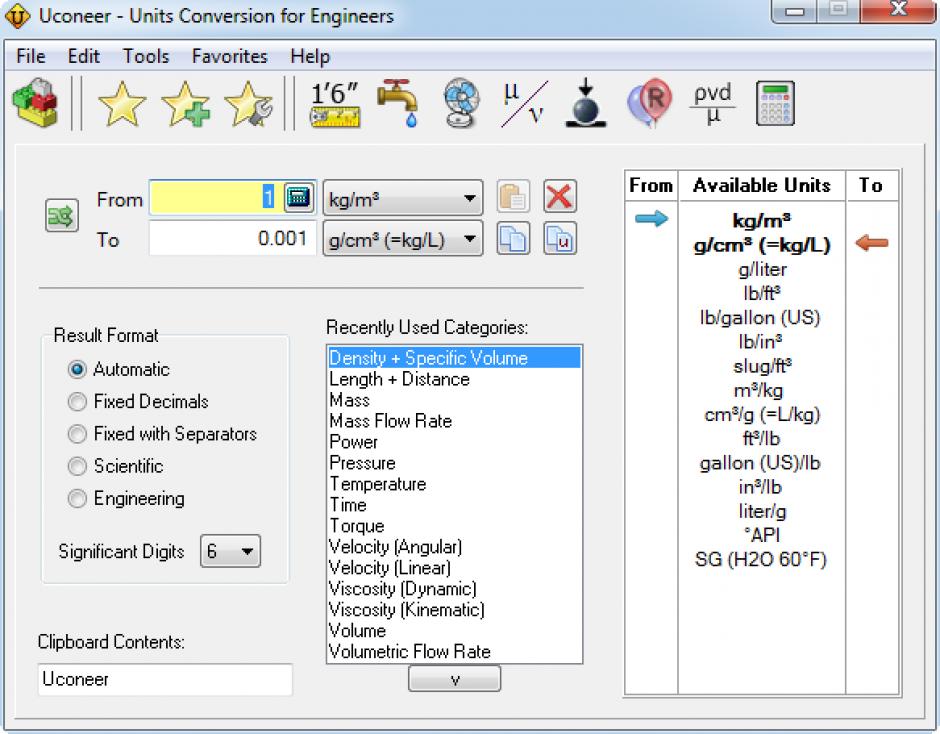
Task: Open the To unit g/cm³ dropdown
Action: 403,239
